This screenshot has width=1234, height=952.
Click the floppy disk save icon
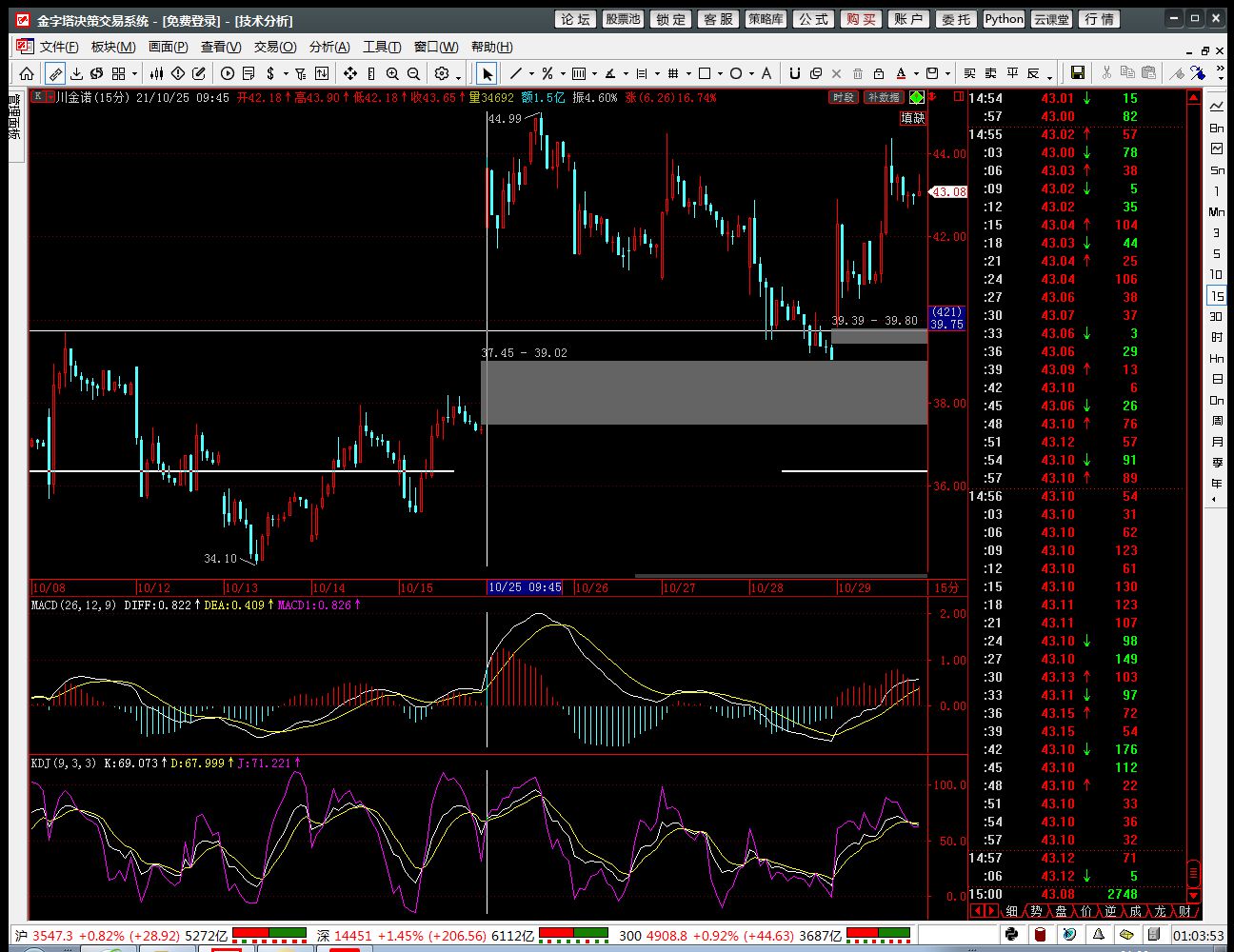[x=1078, y=73]
